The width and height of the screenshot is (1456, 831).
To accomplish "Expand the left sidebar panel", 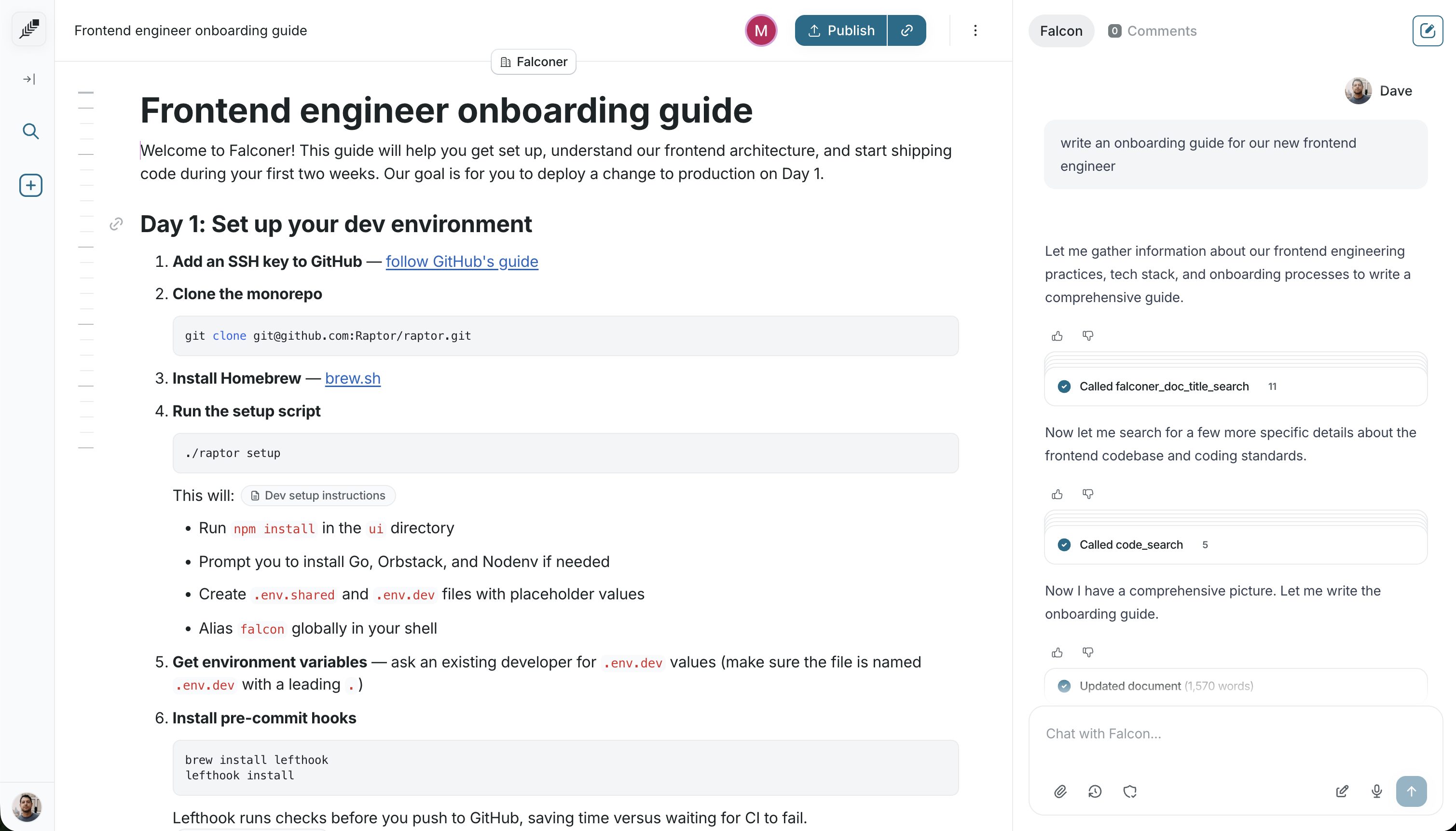I will pos(29,79).
